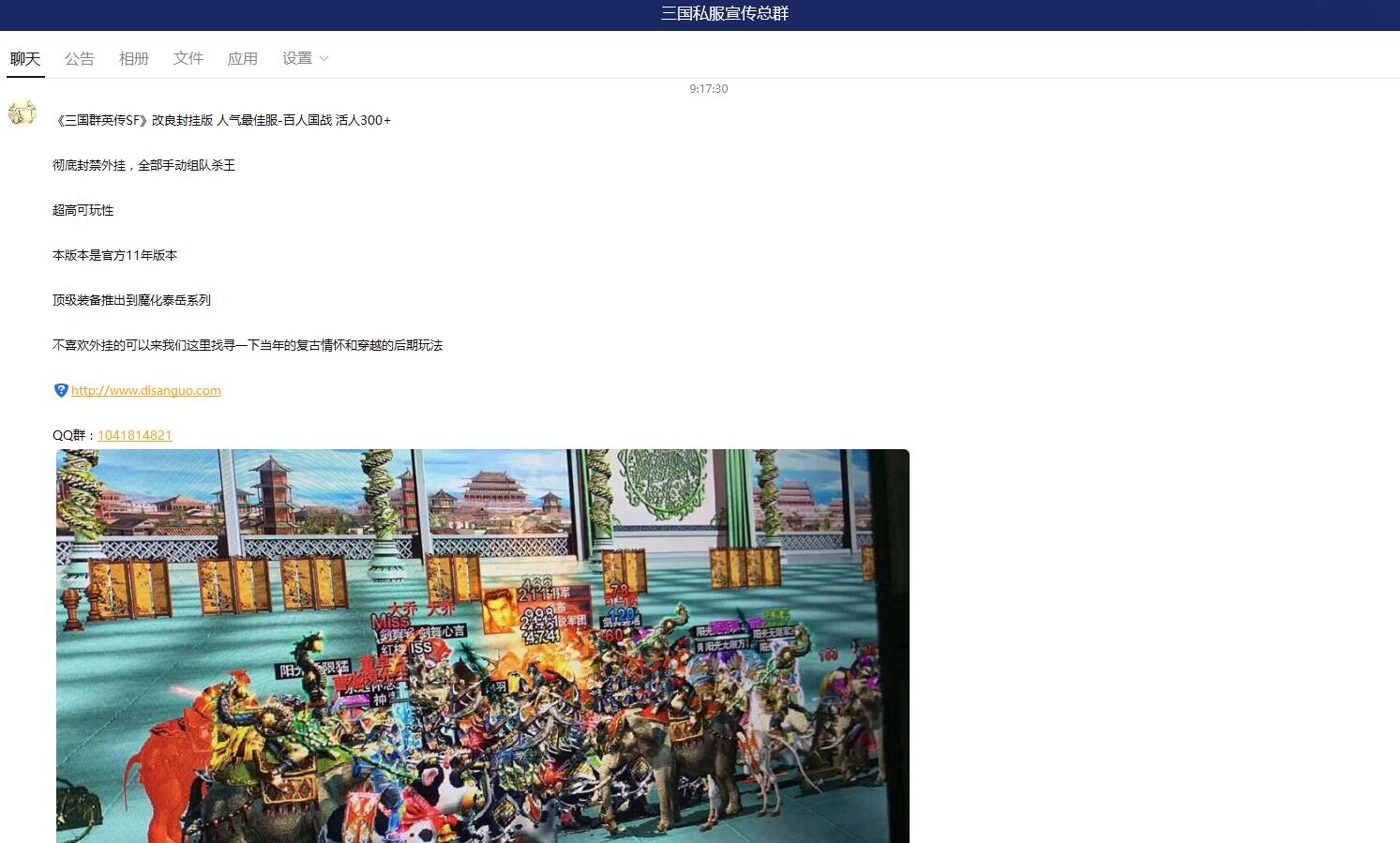The height and width of the screenshot is (843, 1400).
Task: Switch to the 公告 announcements tab
Action: click(x=80, y=58)
